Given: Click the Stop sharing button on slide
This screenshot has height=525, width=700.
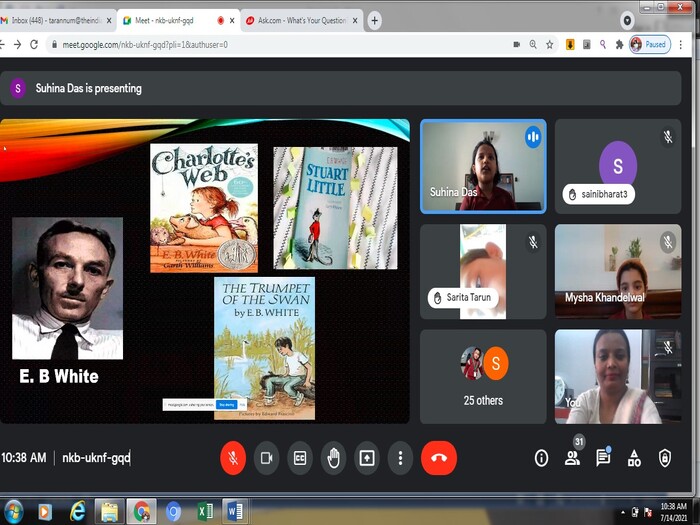Looking at the screenshot, I should coord(226,404).
